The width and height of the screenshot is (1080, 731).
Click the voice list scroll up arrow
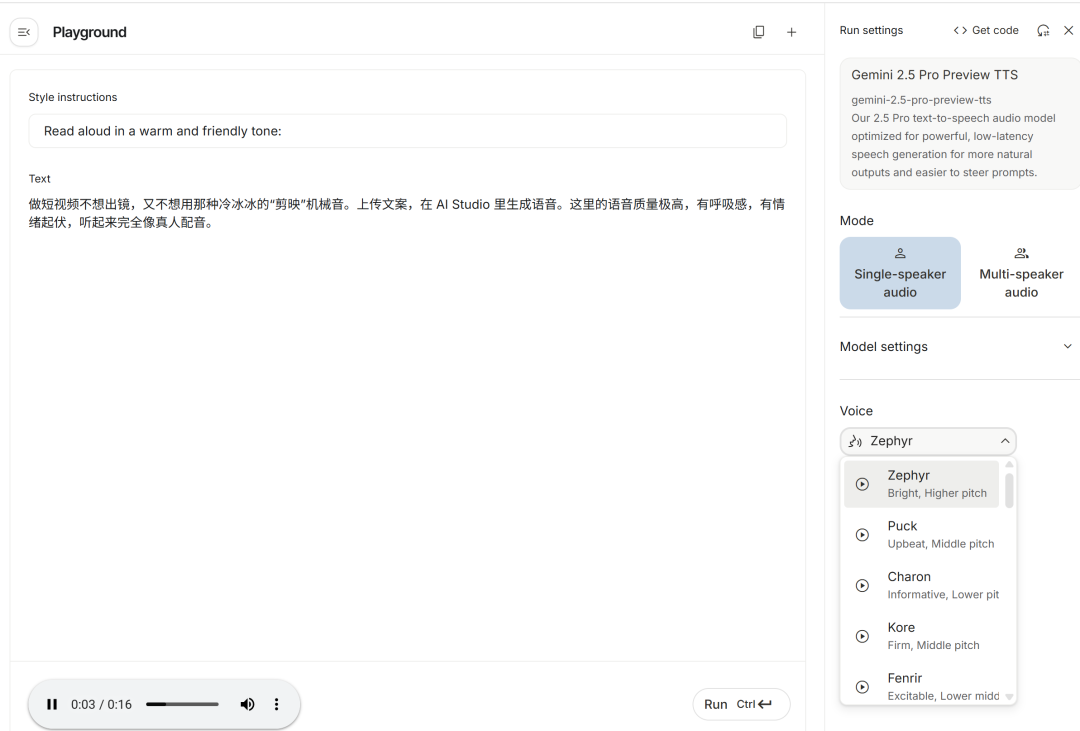point(1009,465)
